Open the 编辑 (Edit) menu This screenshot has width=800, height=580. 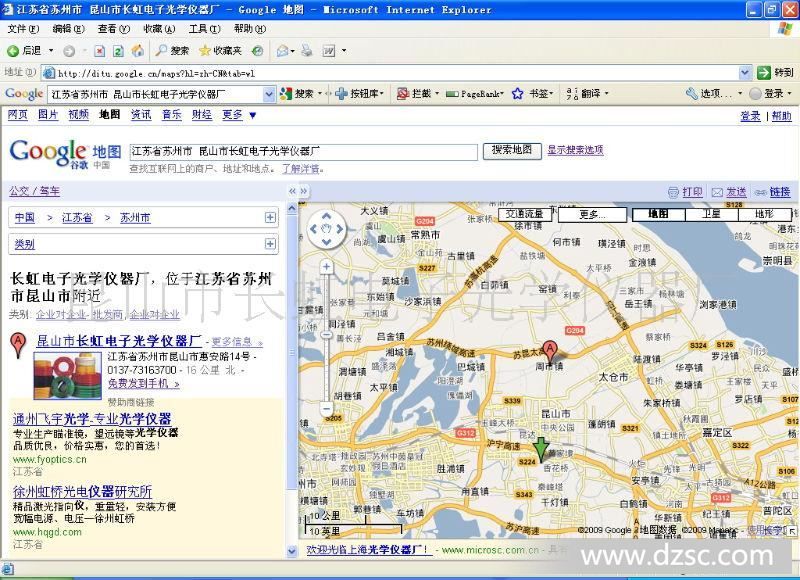coord(68,29)
